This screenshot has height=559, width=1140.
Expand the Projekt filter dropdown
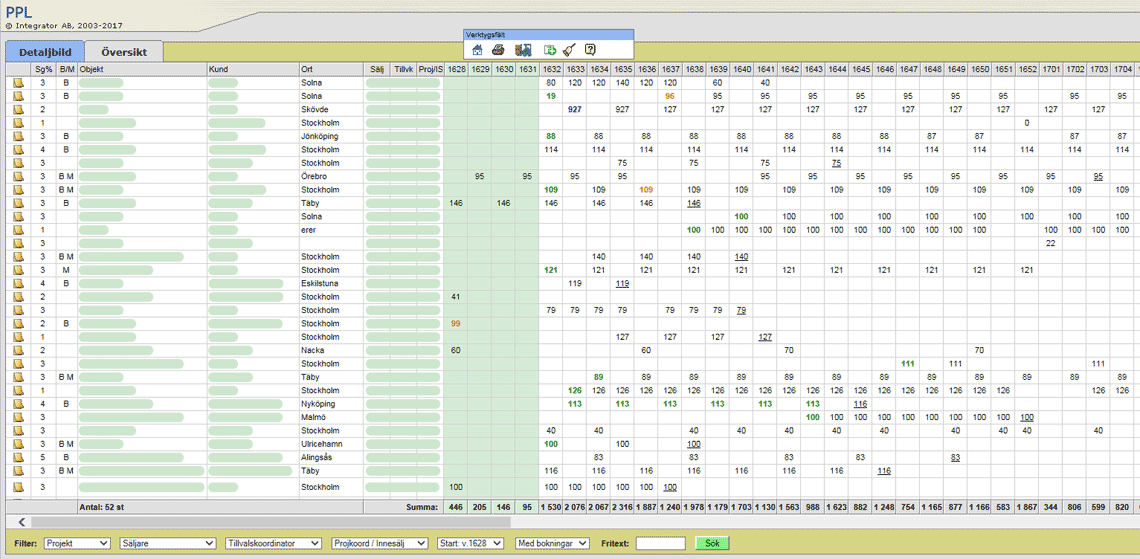pos(77,543)
